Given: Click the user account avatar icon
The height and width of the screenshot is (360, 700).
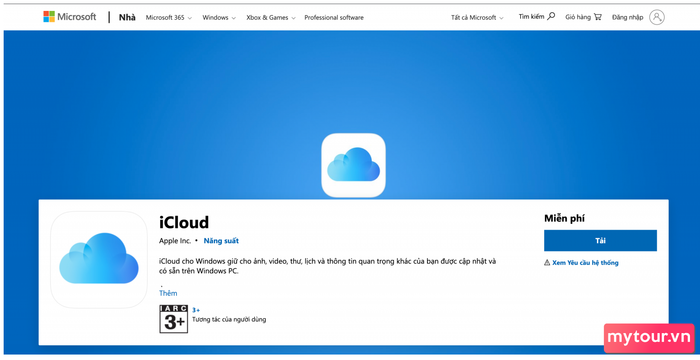Looking at the screenshot, I should 657,17.
